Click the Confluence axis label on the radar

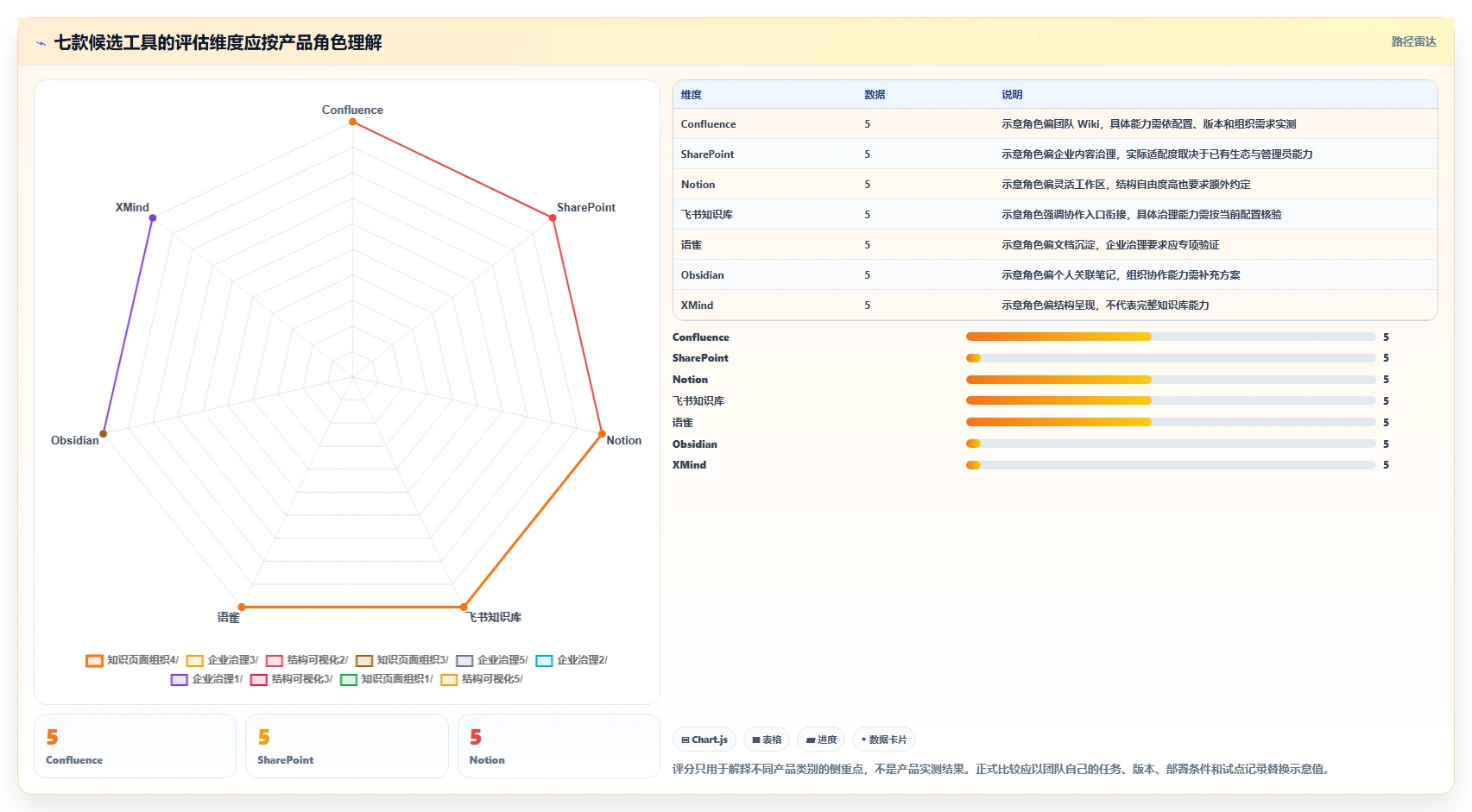point(352,110)
